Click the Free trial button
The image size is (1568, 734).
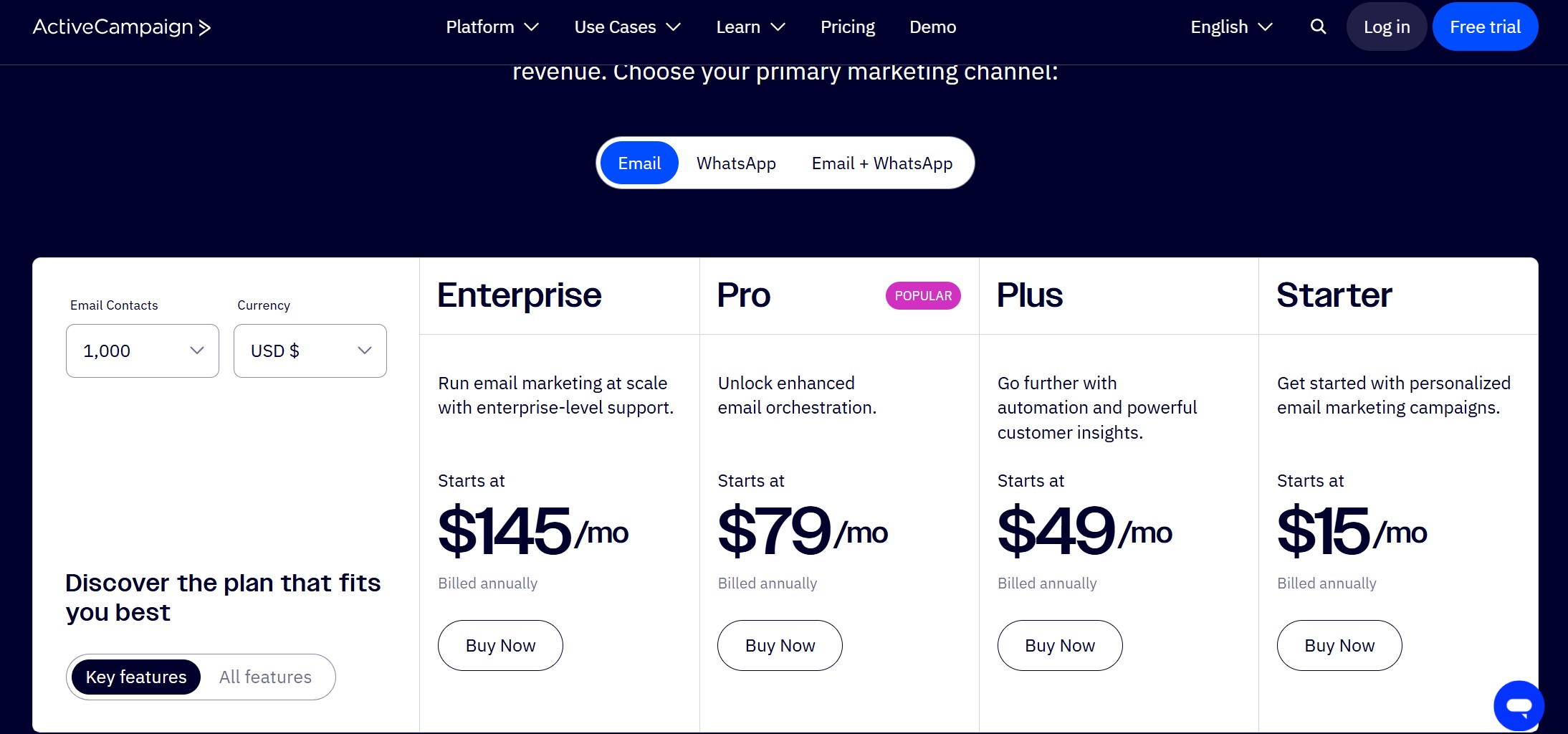(x=1485, y=27)
